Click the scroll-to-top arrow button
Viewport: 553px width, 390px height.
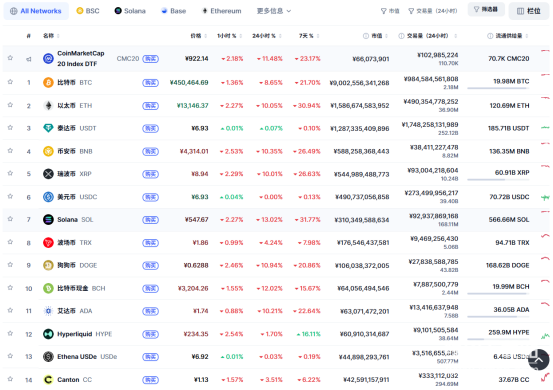coord(539,360)
